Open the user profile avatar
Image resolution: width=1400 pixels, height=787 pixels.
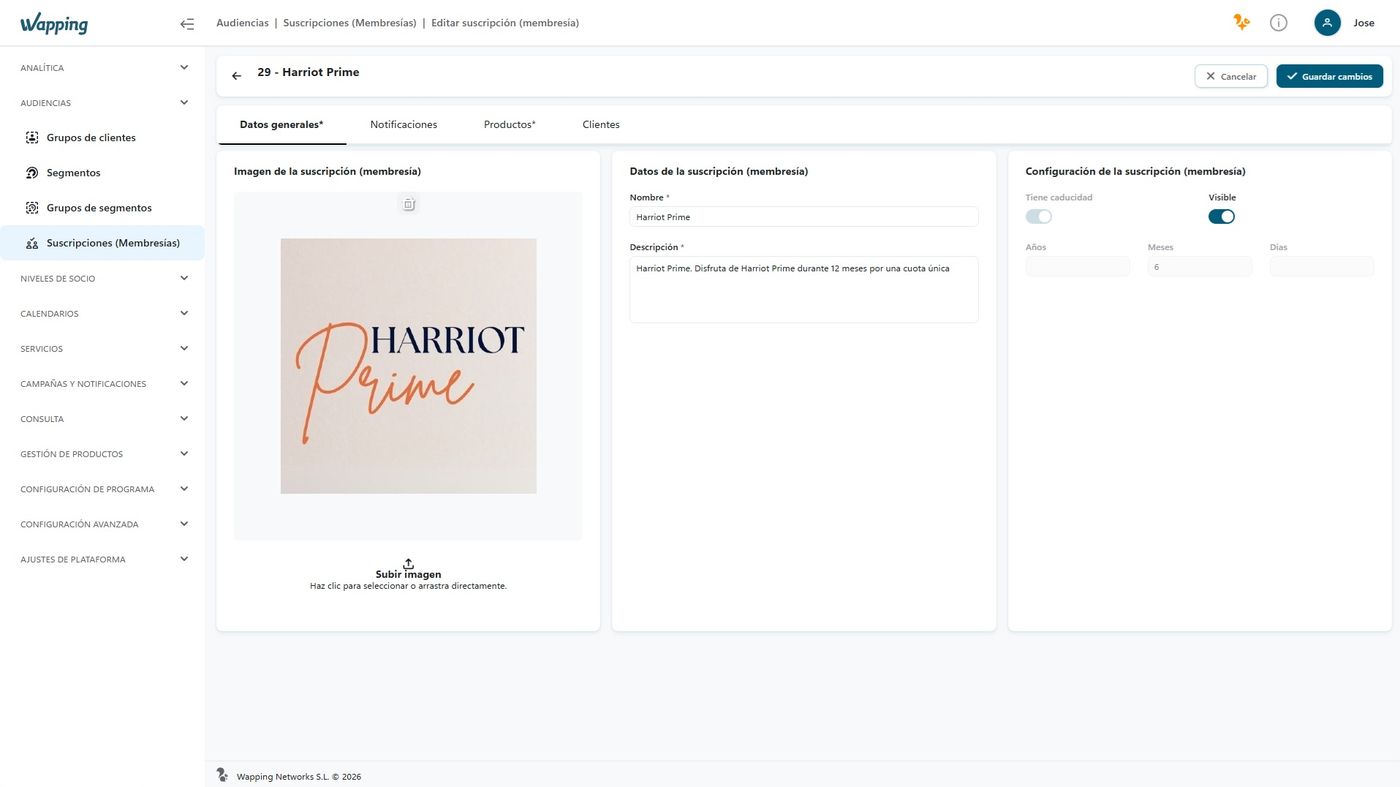click(x=1327, y=23)
